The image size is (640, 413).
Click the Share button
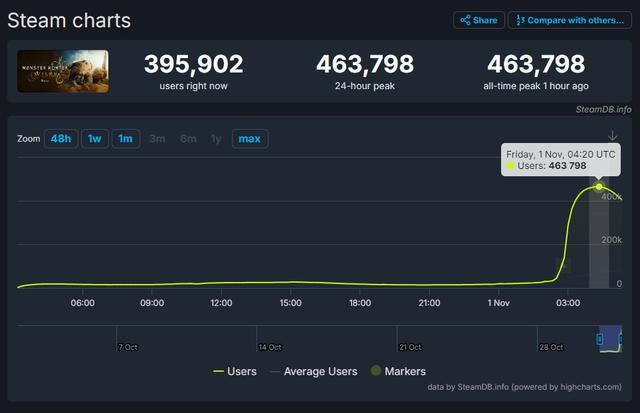coord(479,20)
